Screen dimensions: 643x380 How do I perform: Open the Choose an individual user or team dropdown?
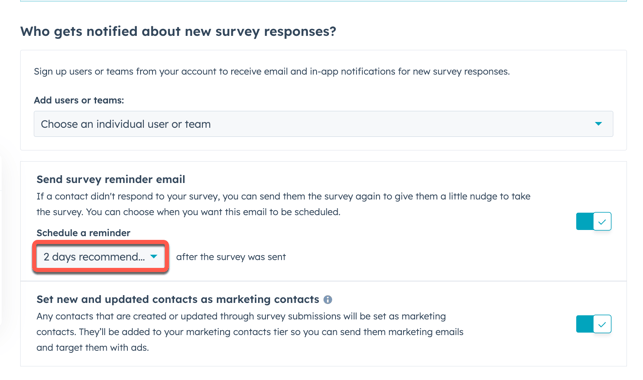tap(323, 124)
